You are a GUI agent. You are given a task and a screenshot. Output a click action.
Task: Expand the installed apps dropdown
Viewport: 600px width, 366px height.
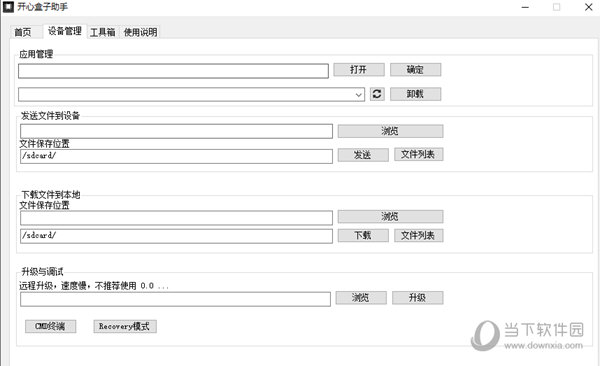pos(359,95)
